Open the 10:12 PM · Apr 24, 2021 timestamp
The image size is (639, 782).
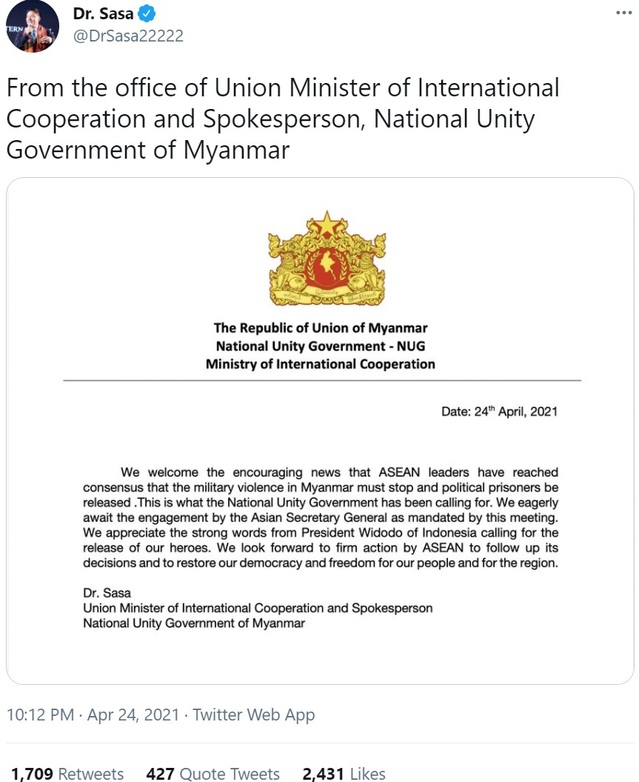[94, 715]
